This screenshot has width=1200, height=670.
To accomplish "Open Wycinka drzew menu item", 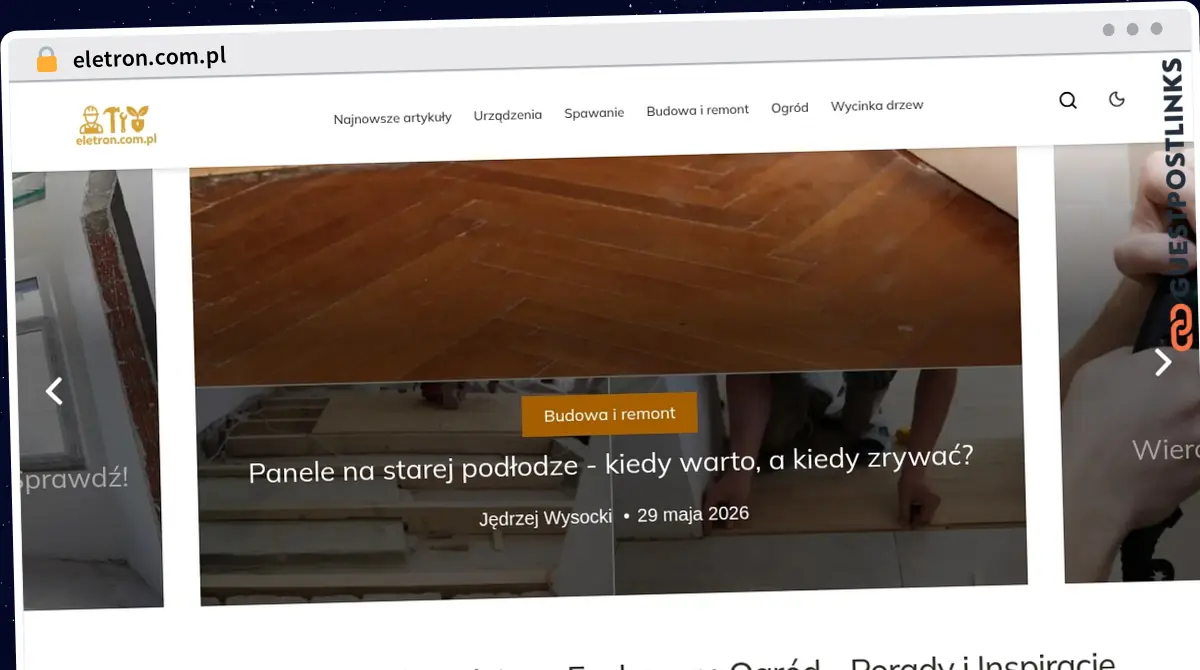I will 877,105.
